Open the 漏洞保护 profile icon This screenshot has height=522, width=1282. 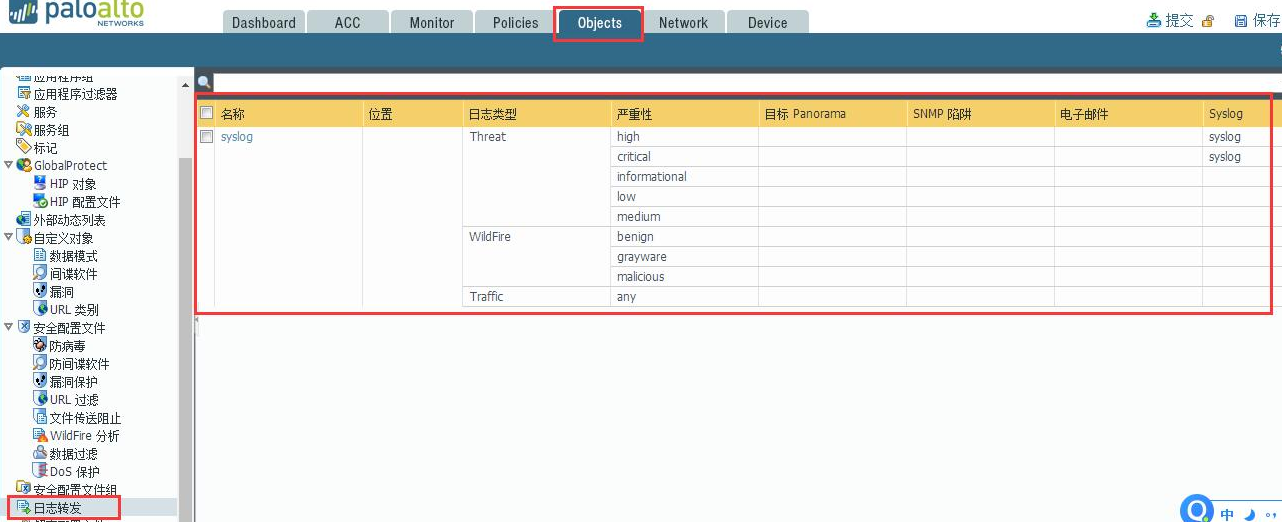coord(40,381)
